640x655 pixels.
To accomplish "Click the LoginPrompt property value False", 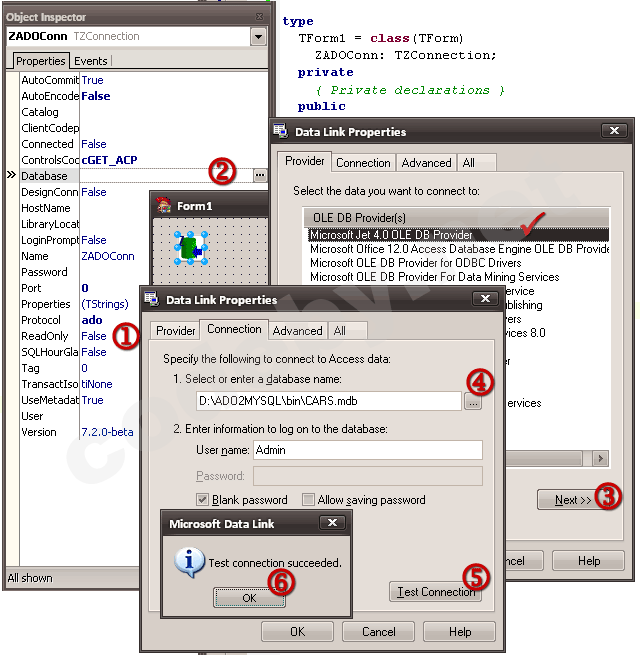I will [x=94, y=240].
